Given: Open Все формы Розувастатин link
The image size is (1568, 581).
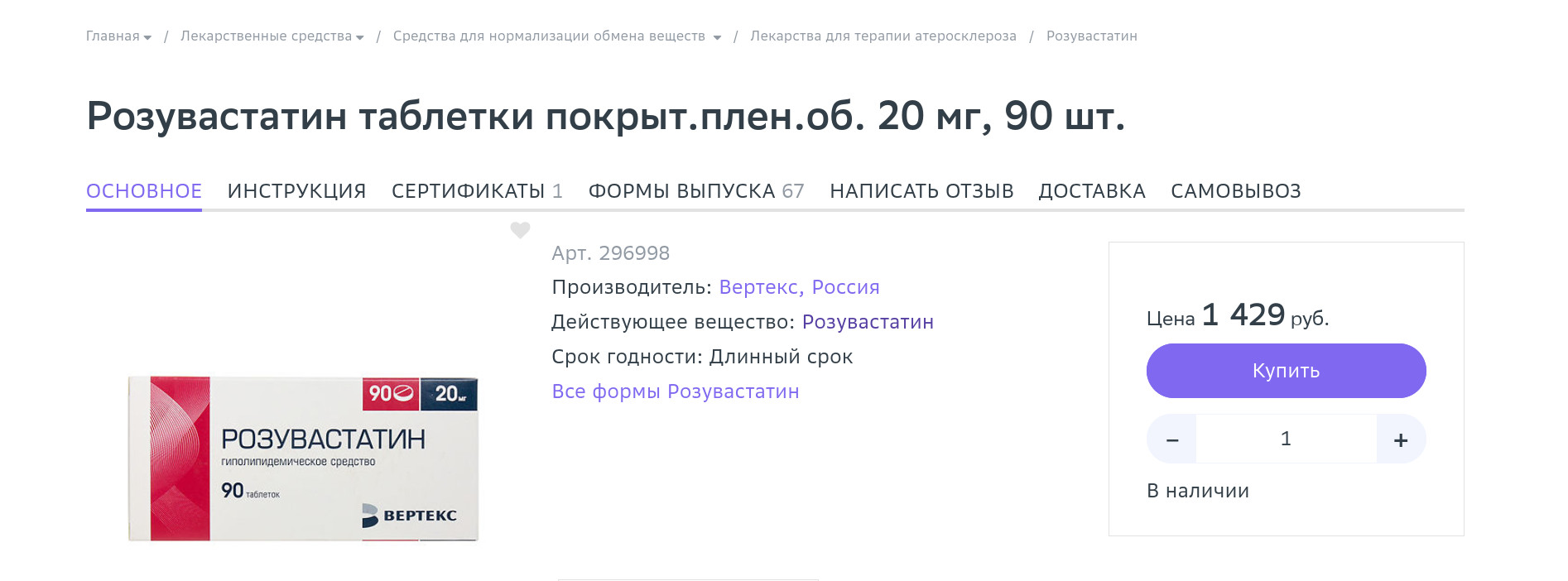Looking at the screenshot, I should pos(676,391).
